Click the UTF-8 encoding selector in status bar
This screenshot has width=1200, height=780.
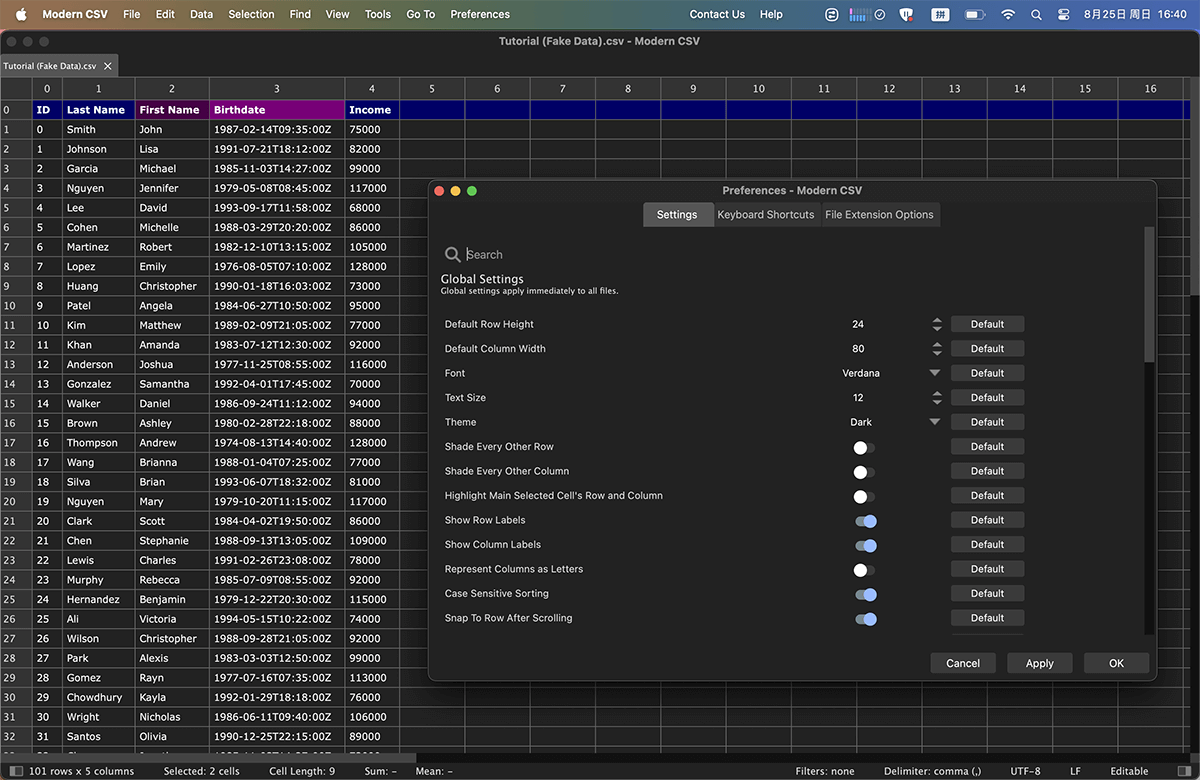point(1026,772)
